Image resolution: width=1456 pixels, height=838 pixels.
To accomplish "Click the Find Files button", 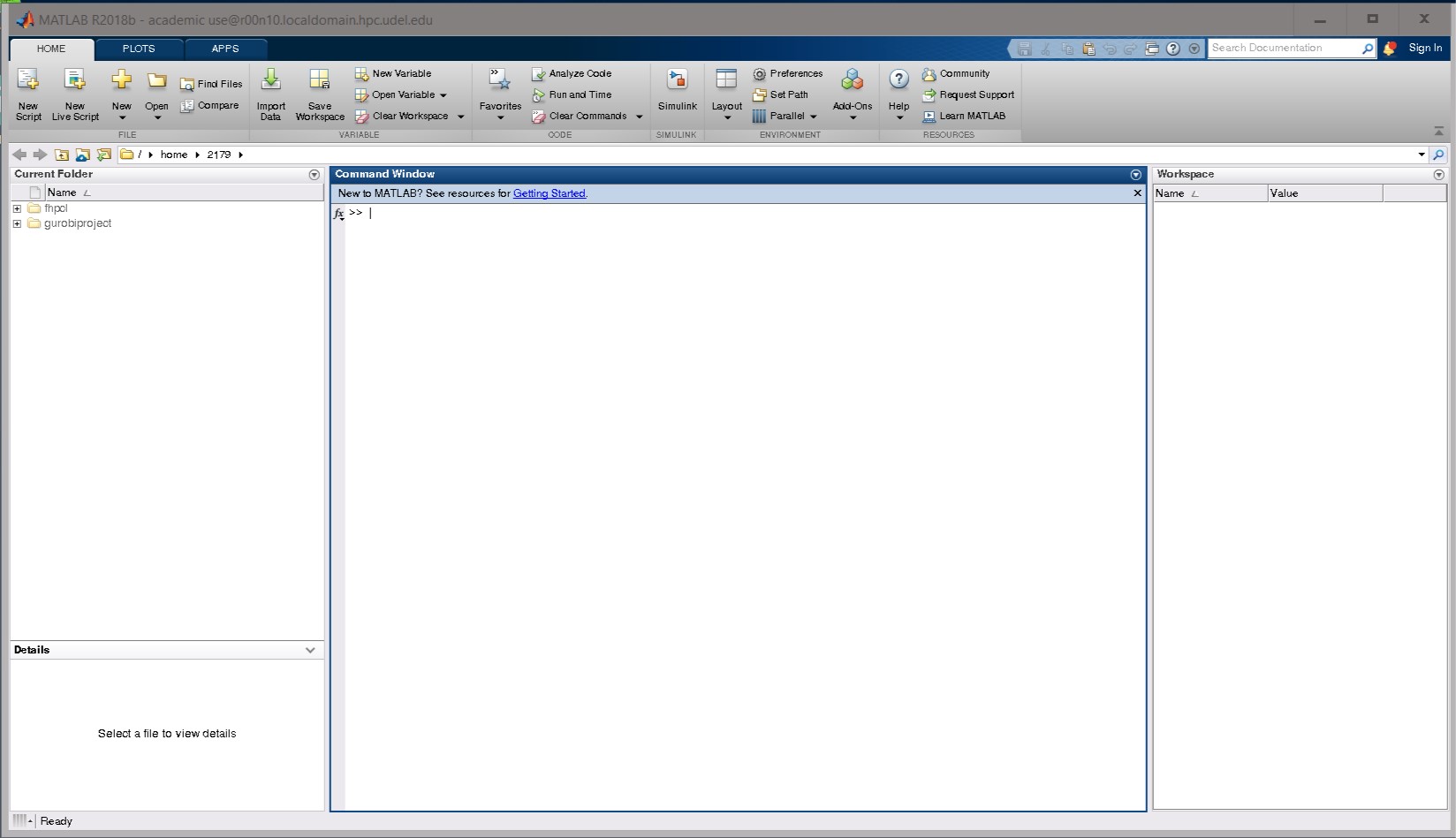I will 211,84.
